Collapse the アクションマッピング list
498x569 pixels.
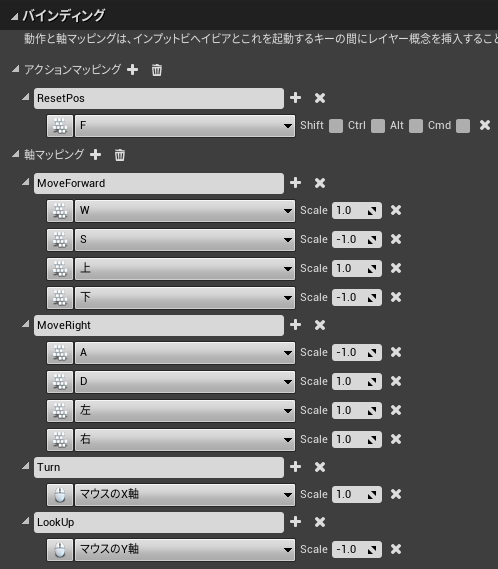pos(15,69)
